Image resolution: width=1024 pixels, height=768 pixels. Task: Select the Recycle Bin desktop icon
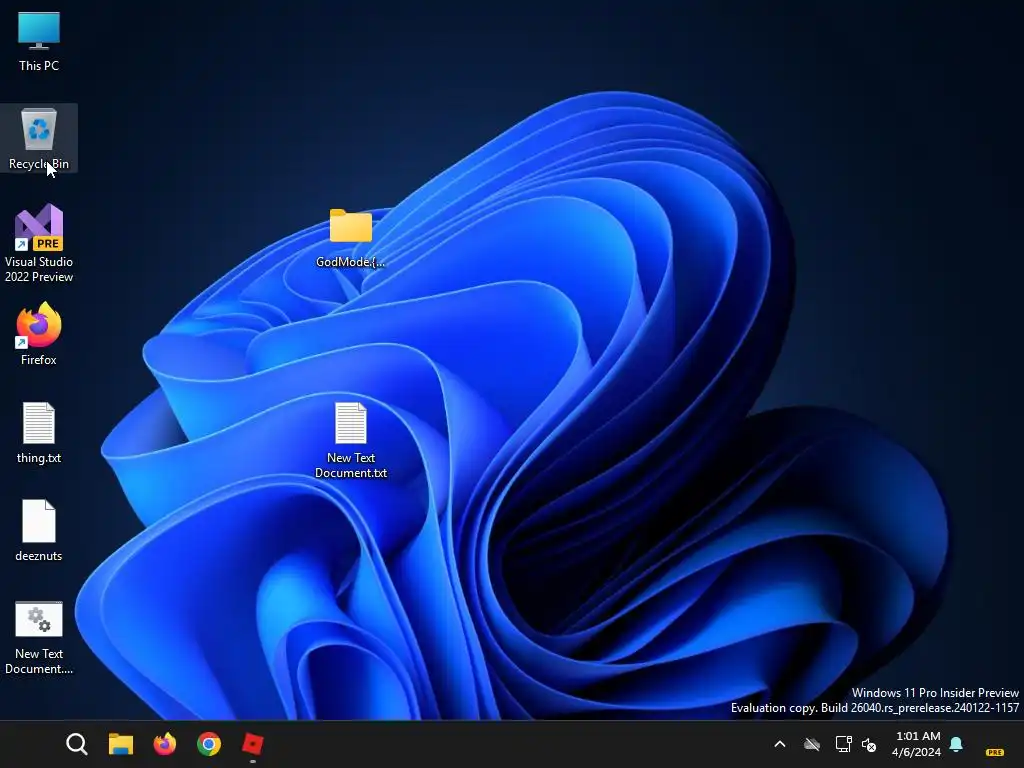tap(39, 138)
